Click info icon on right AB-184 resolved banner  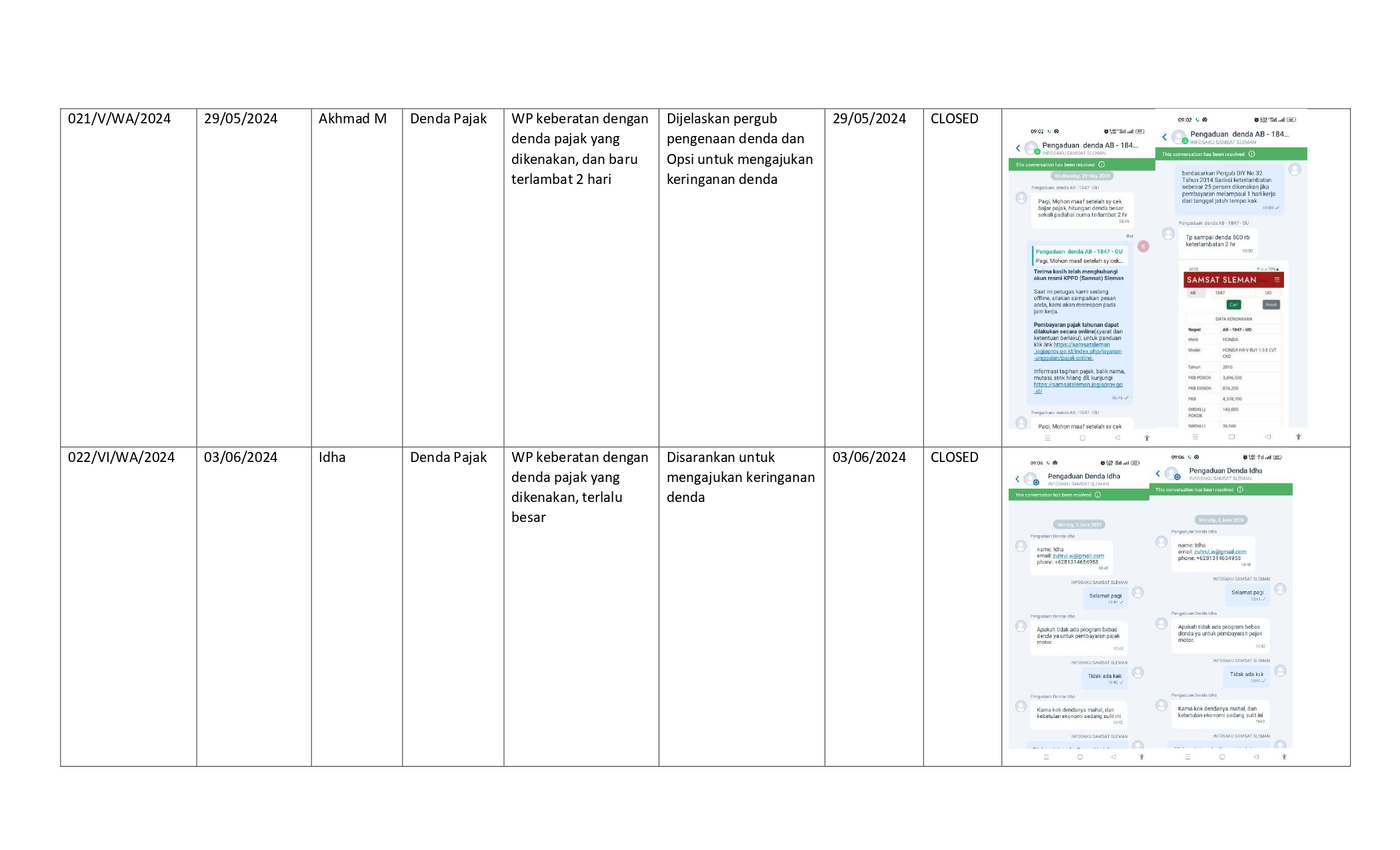[1251, 154]
